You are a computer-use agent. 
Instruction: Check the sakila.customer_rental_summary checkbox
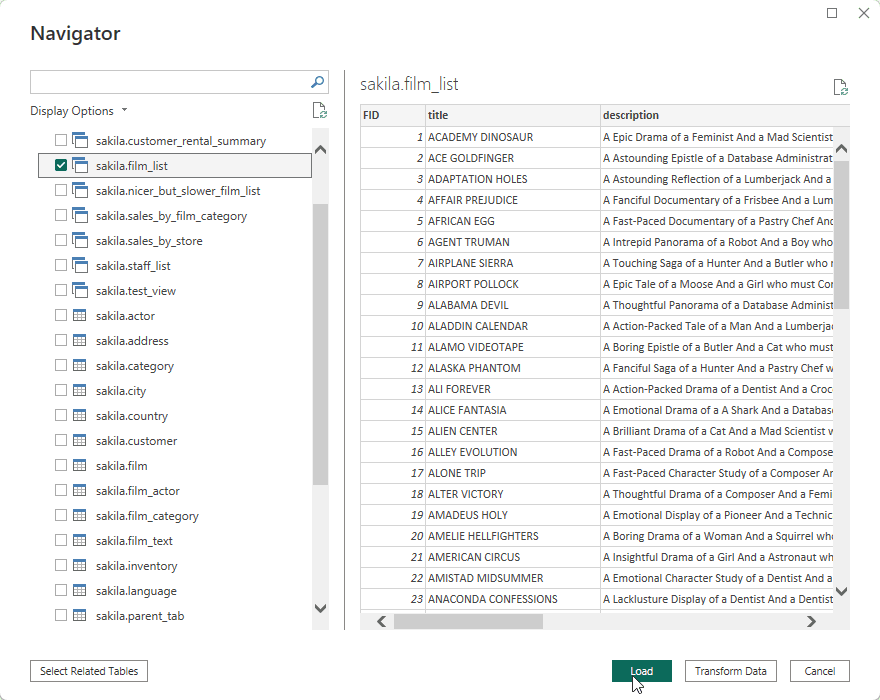coord(61,140)
